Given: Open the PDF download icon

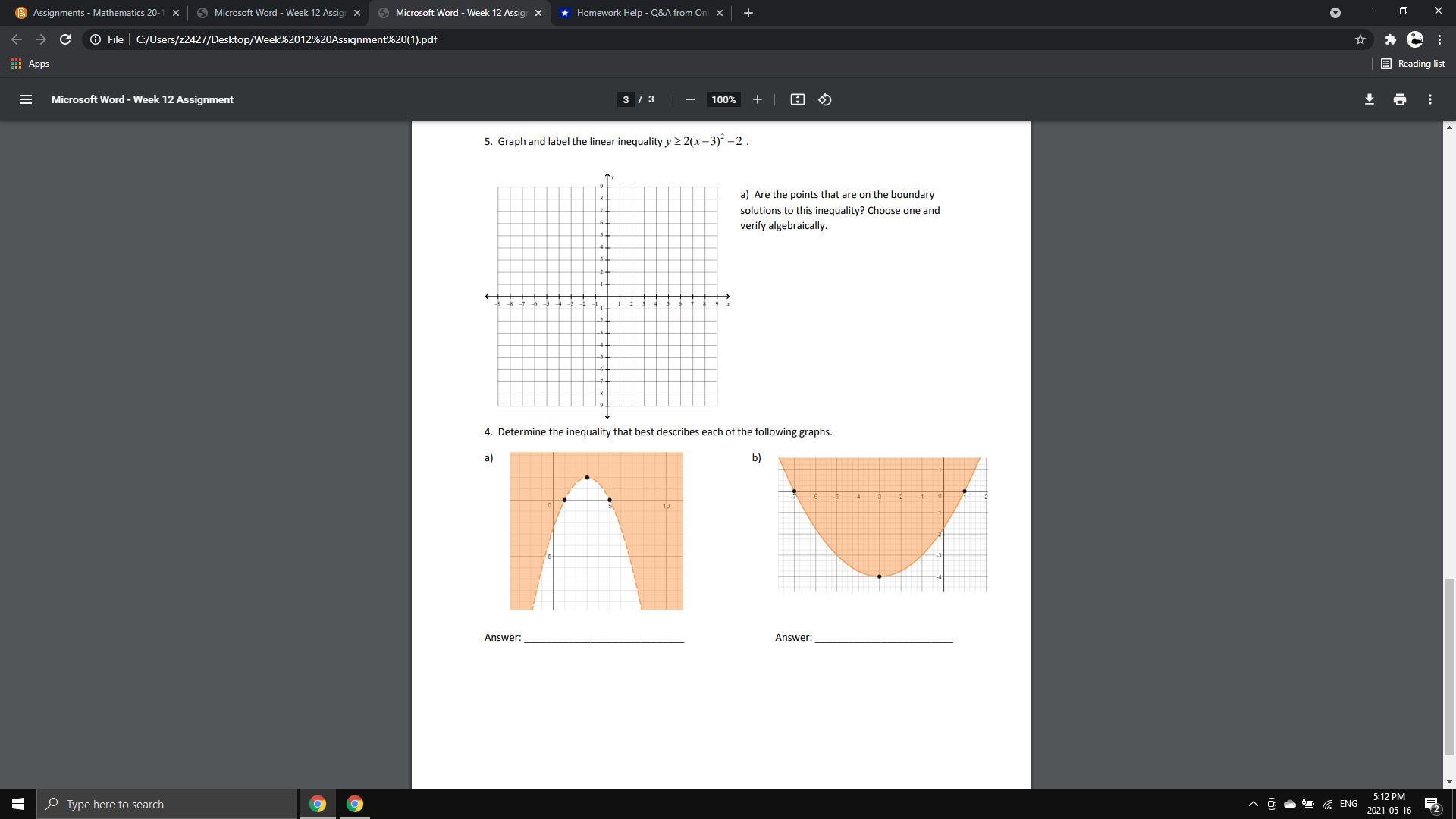Looking at the screenshot, I should 1370,99.
